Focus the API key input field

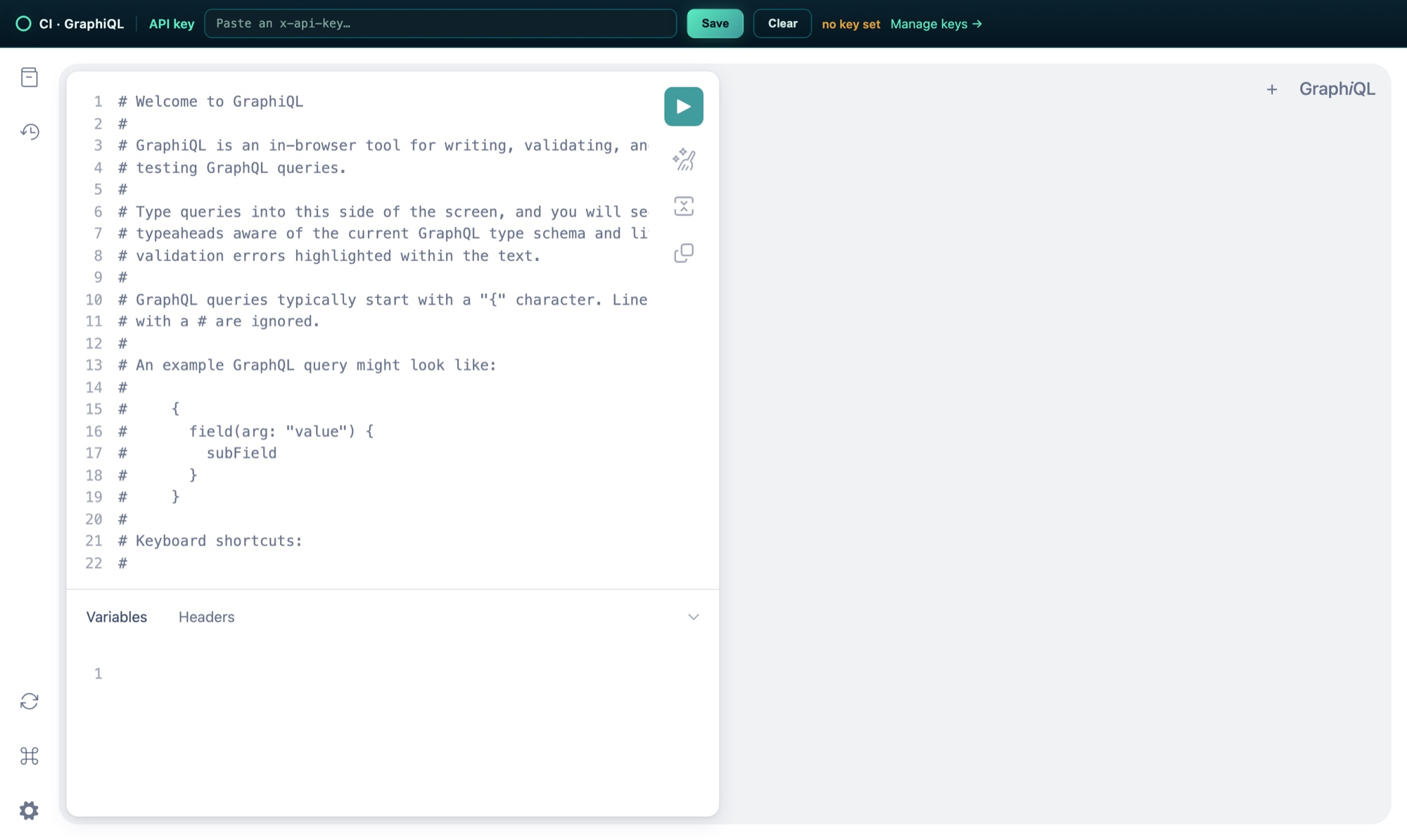coord(440,23)
